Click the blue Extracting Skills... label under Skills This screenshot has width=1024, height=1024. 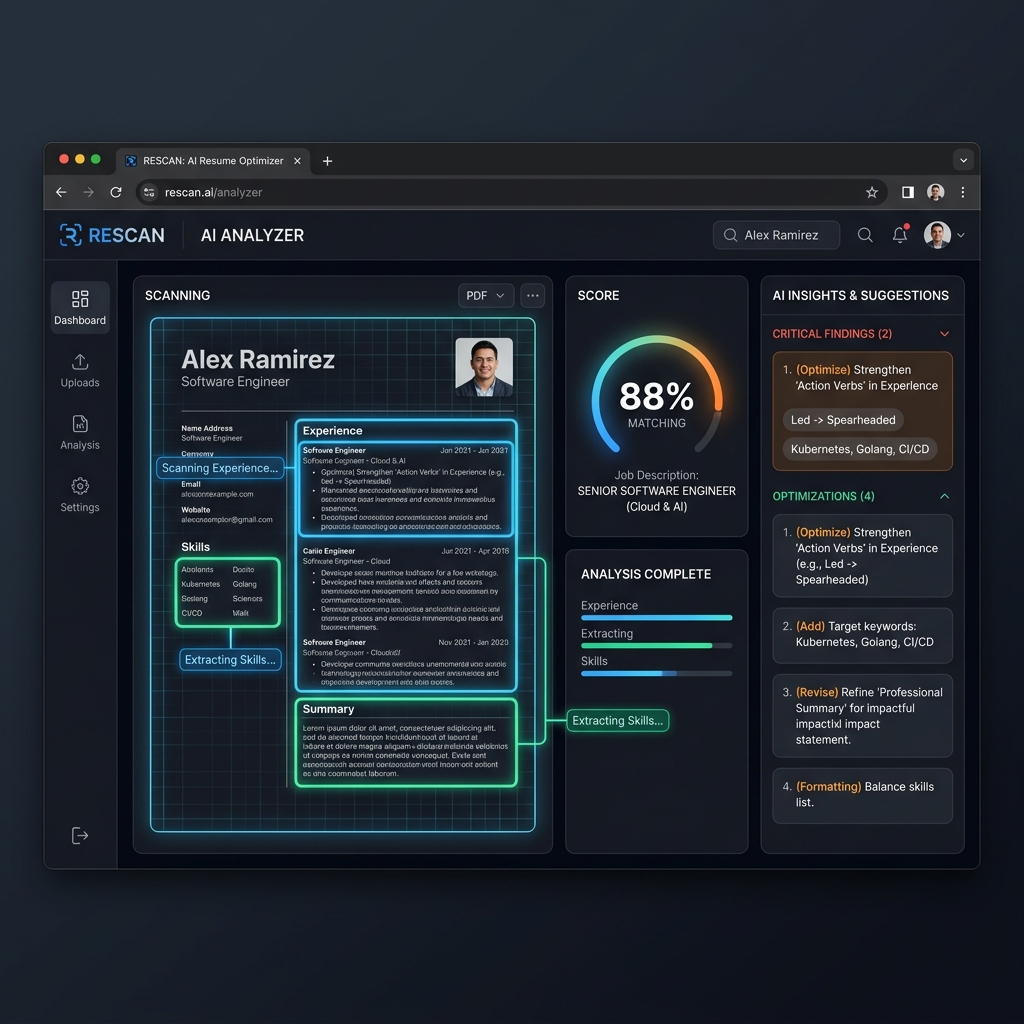[x=230, y=660]
